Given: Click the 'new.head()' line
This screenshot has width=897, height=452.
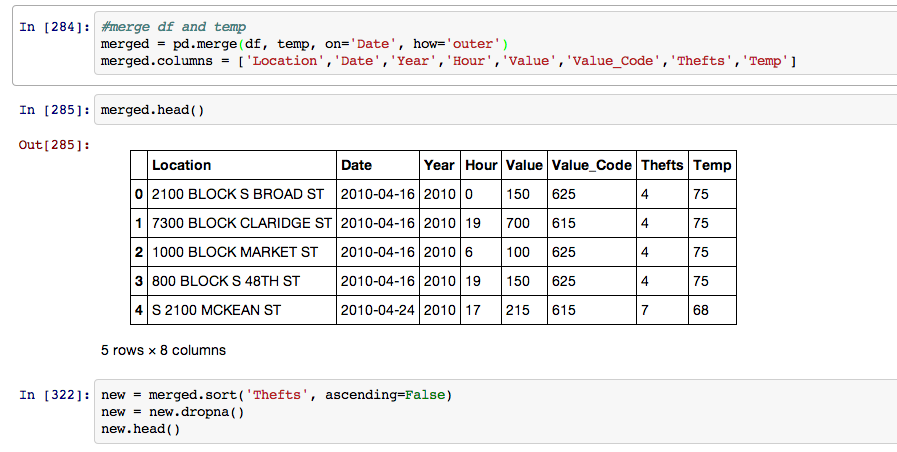Looking at the screenshot, I should [x=141, y=429].
